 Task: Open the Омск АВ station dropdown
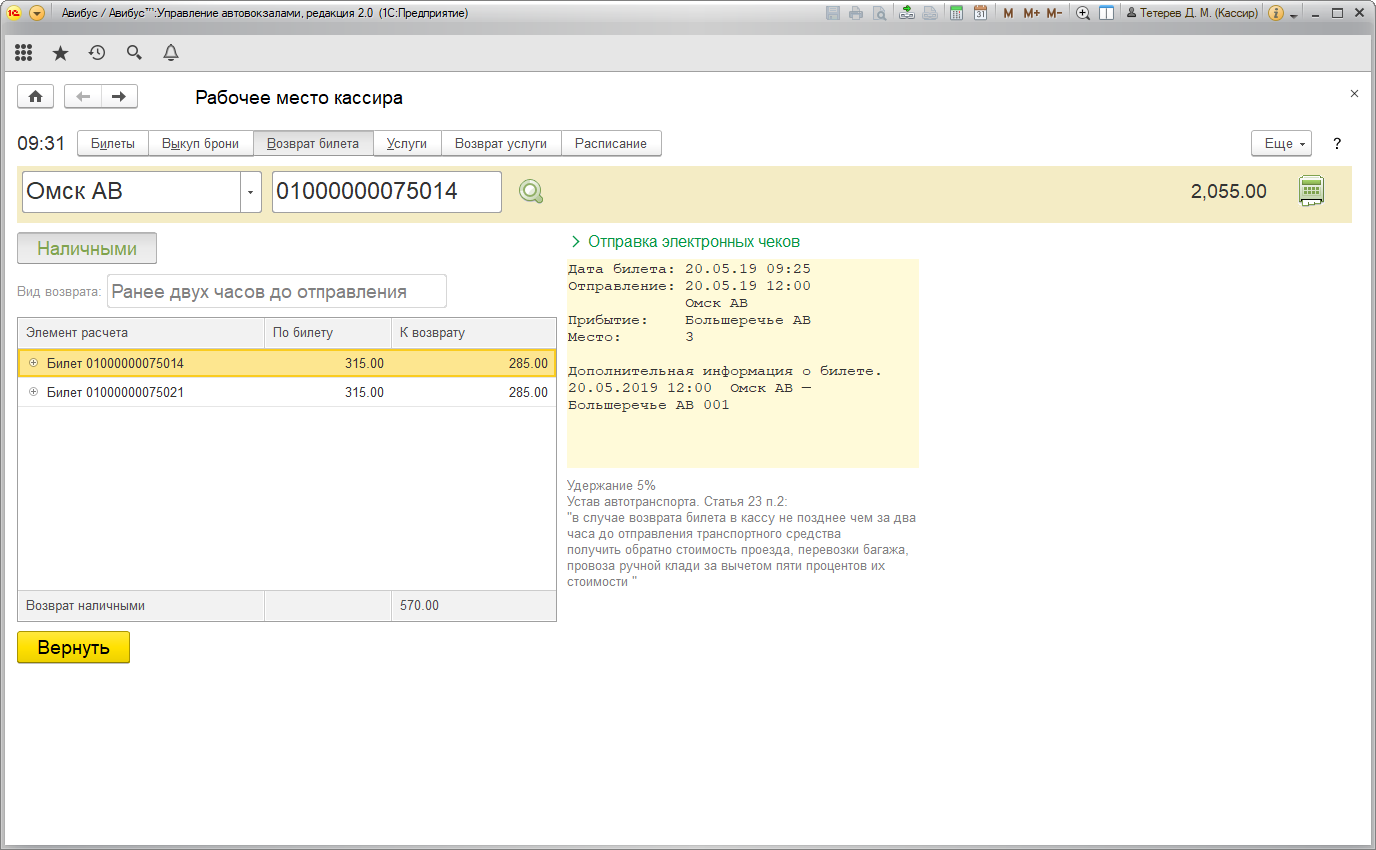click(250, 192)
